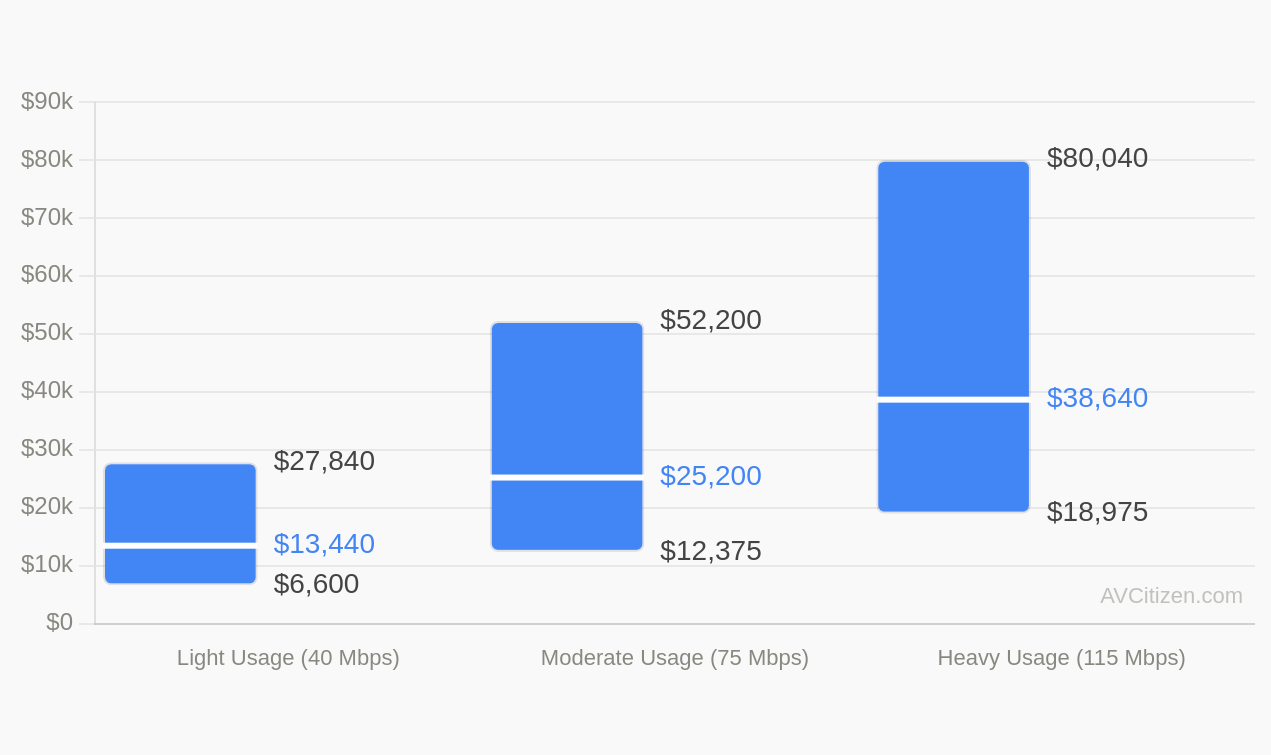The height and width of the screenshot is (755, 1271).
Task: Click the $18,975 data label
Action: pyautogui.click(x=1097, y=511)
